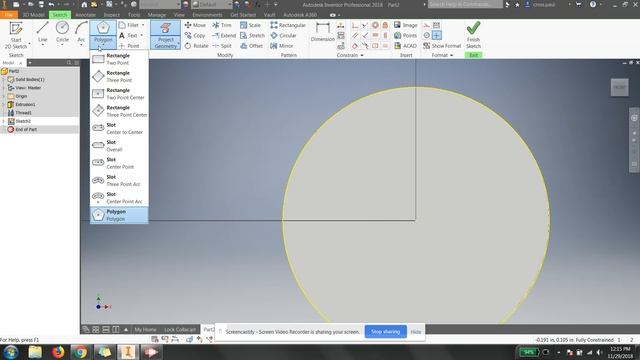Open the Fillet dropdown arrow
The width and height of the screenshot is (640, 360).
click(x=143, y=25)
